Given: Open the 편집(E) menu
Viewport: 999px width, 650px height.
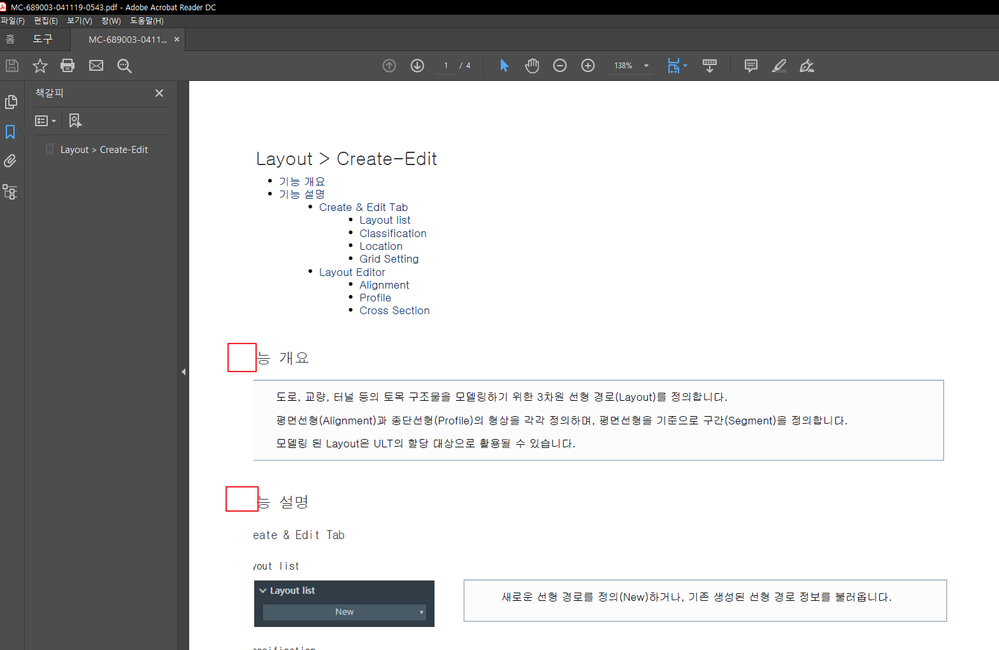Looking at the screenshot, I should 46,21.
